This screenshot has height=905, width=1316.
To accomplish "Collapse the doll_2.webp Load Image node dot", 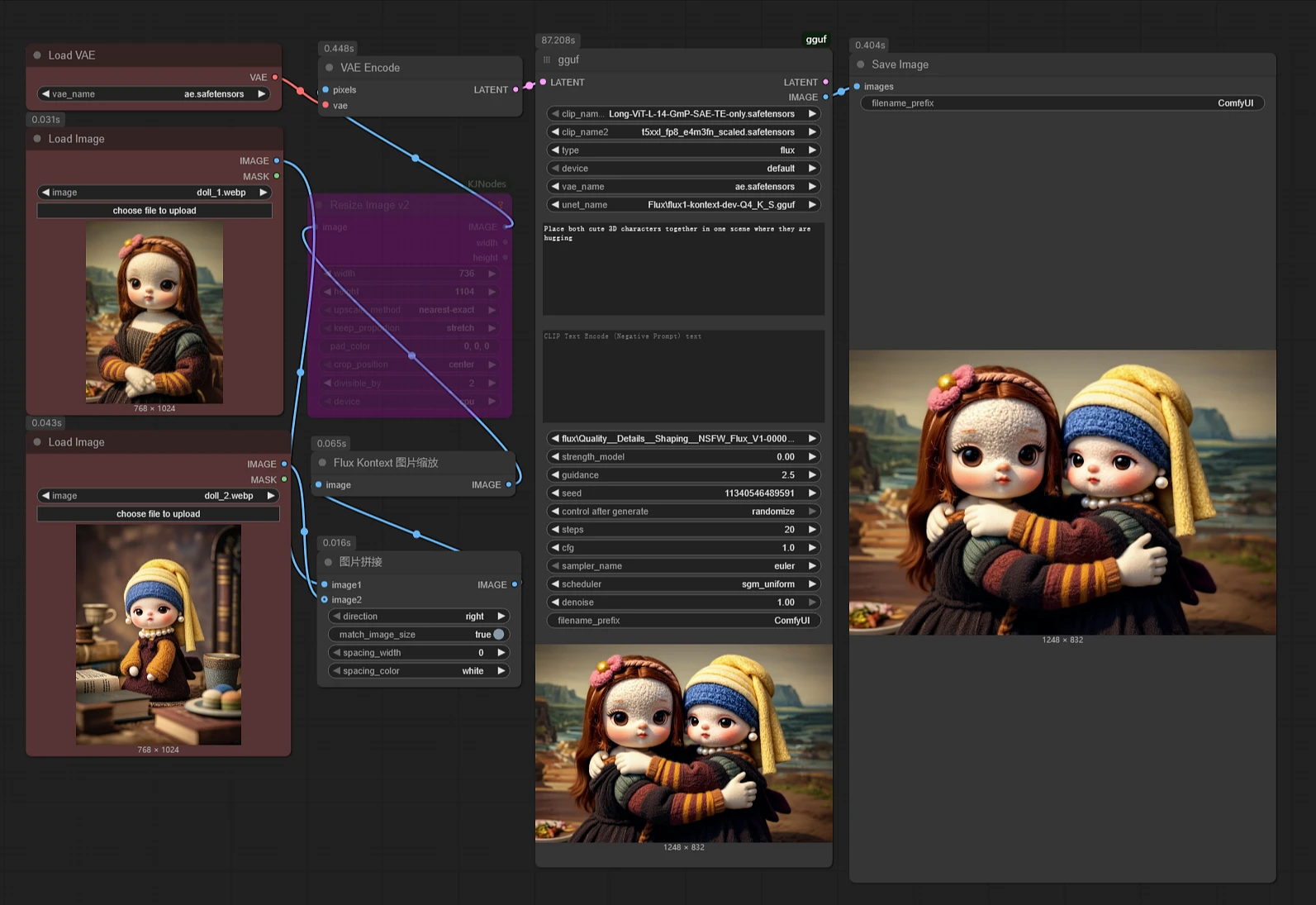I will point(37,442).
